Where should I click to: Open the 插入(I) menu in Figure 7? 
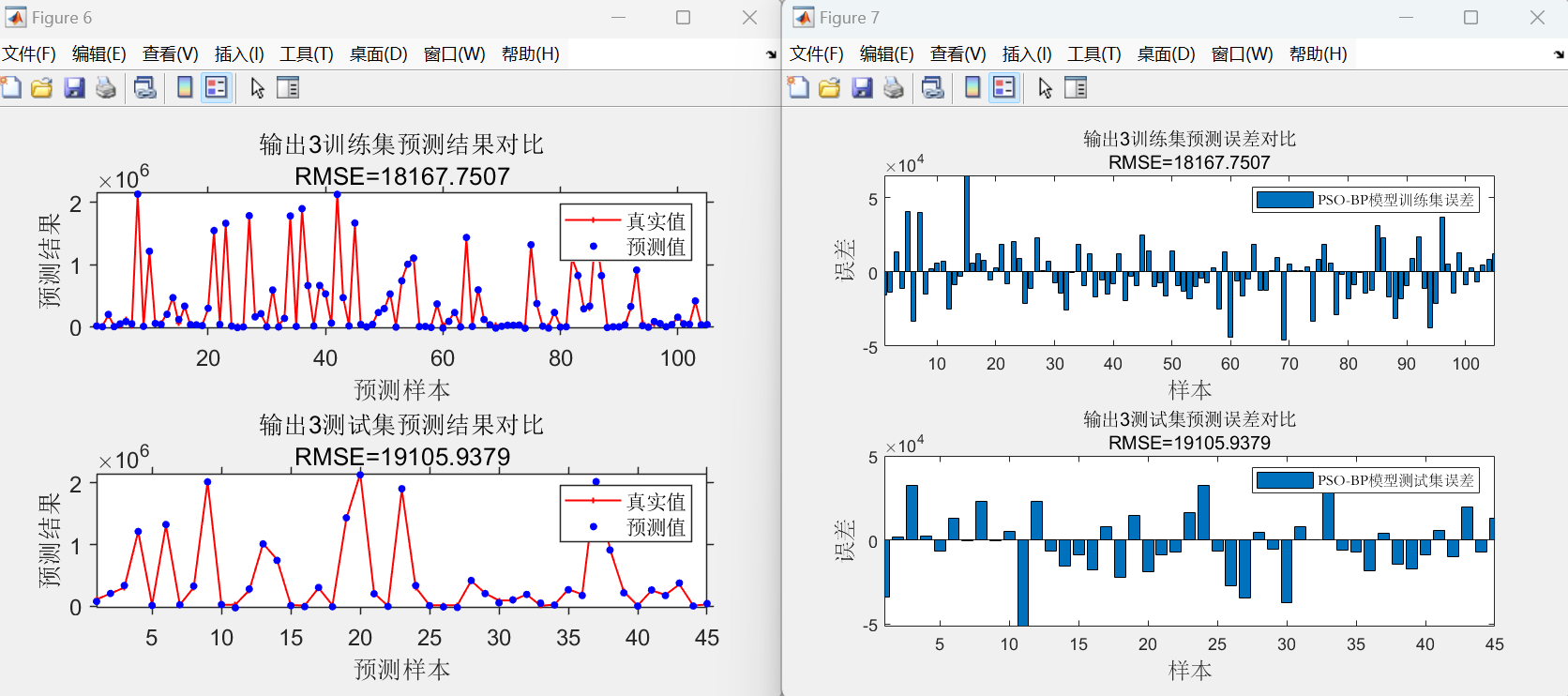(x=1028, y=54)
